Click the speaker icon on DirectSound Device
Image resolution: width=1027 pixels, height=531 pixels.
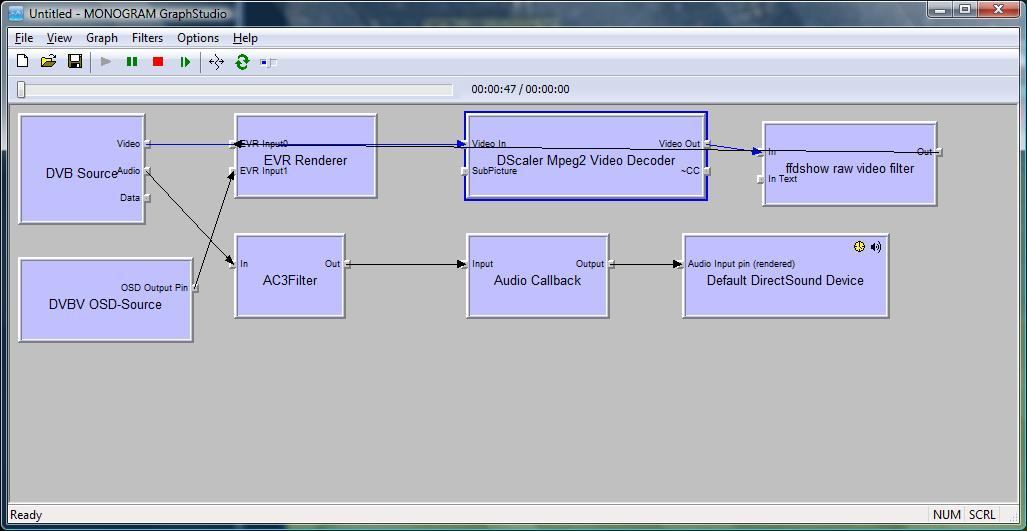(x=876, y=247)
